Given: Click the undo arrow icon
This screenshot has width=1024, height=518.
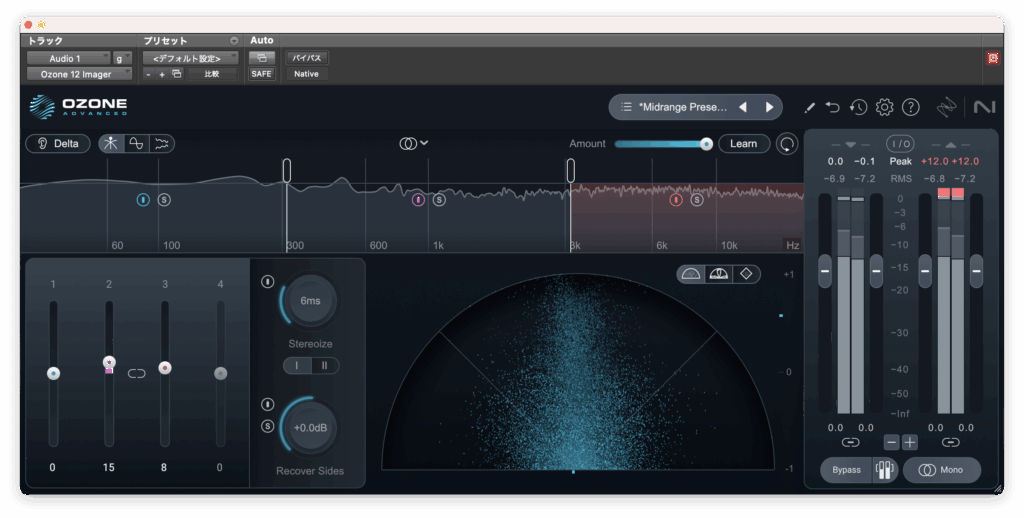Looking at the screenshot, I should tap(833, 107).
